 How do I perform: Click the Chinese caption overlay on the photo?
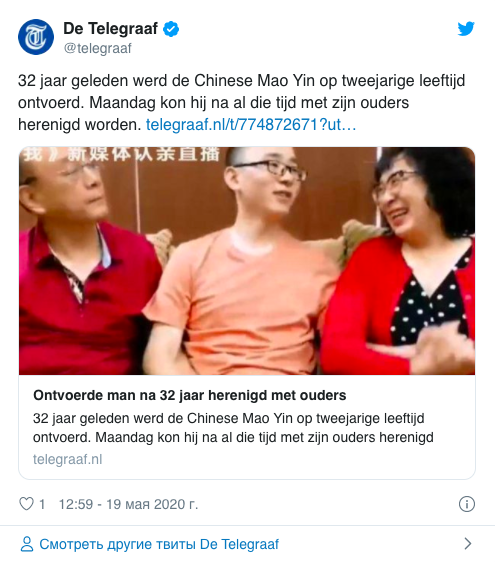coord(122,154)
